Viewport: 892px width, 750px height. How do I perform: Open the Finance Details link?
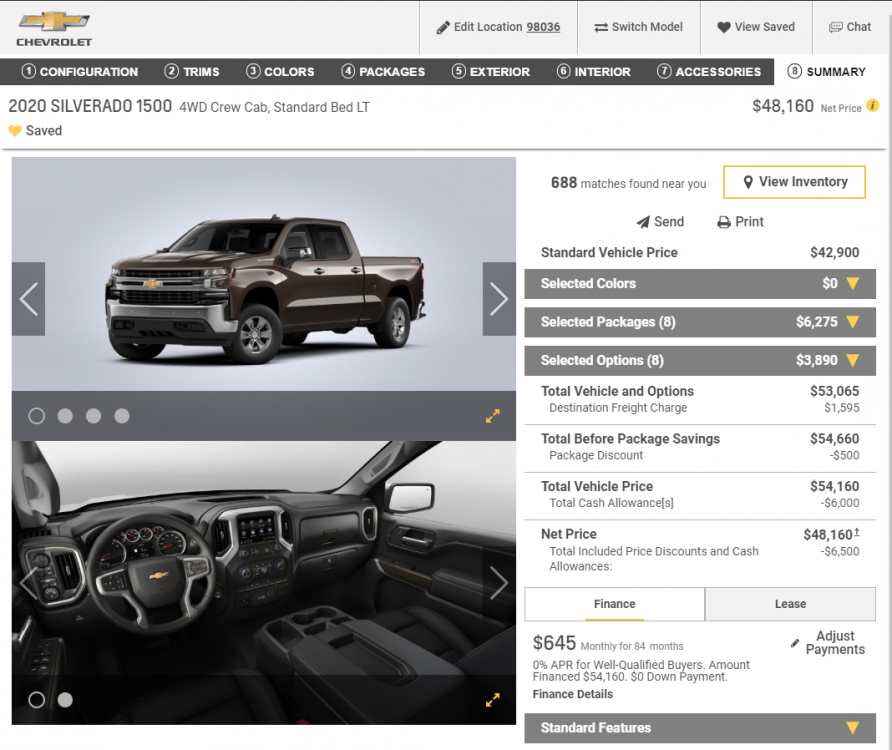pyautogui.click(x=573, y=694)
